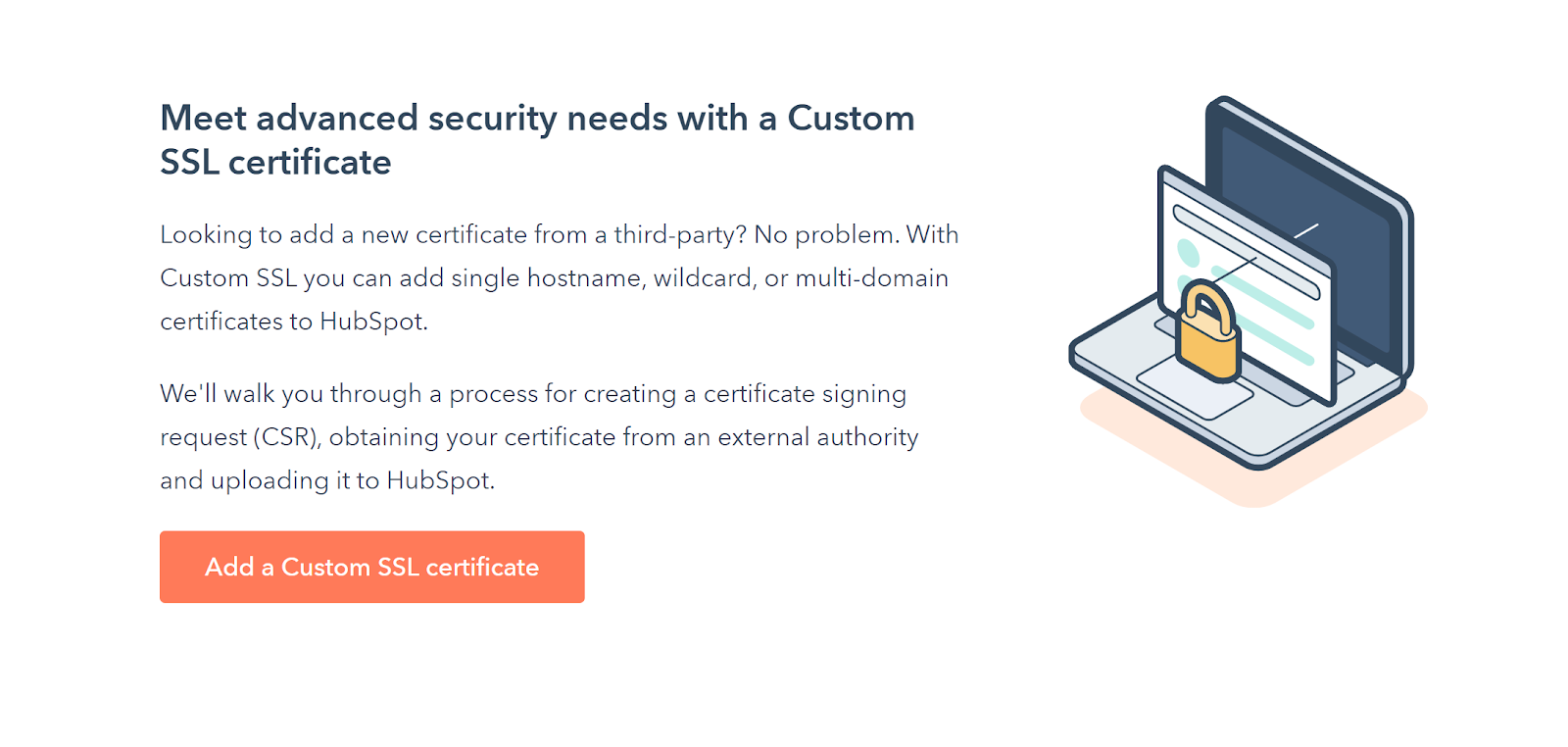Click the paragraph starting 'Looking to add'
1568x747 pixels.
(x=559, y=277)
